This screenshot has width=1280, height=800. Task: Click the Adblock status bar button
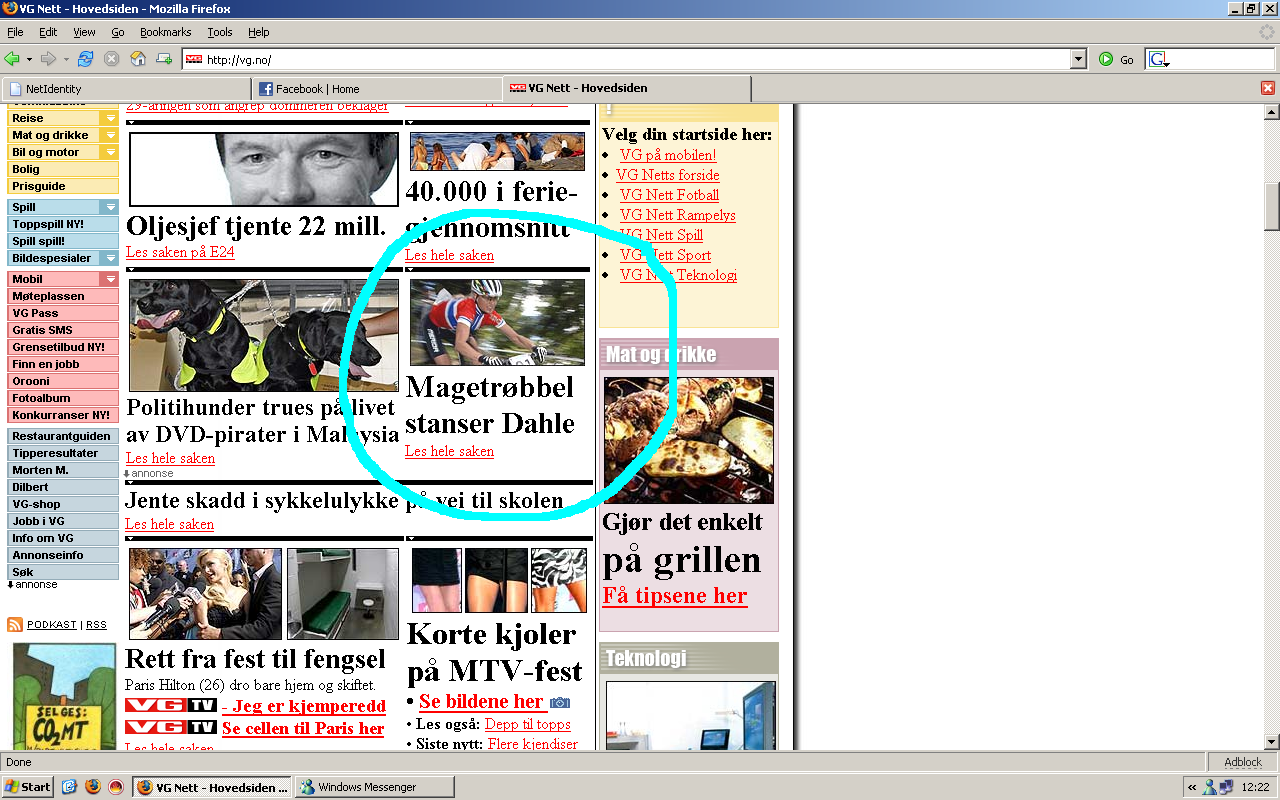[1243, 762]
